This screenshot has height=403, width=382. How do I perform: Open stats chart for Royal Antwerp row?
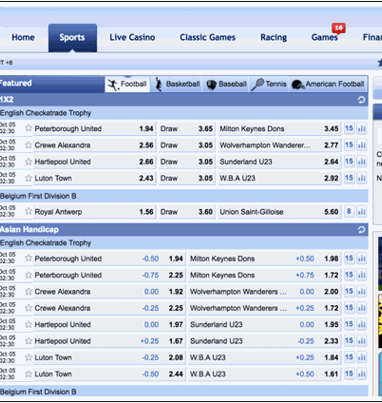[361, 212]
